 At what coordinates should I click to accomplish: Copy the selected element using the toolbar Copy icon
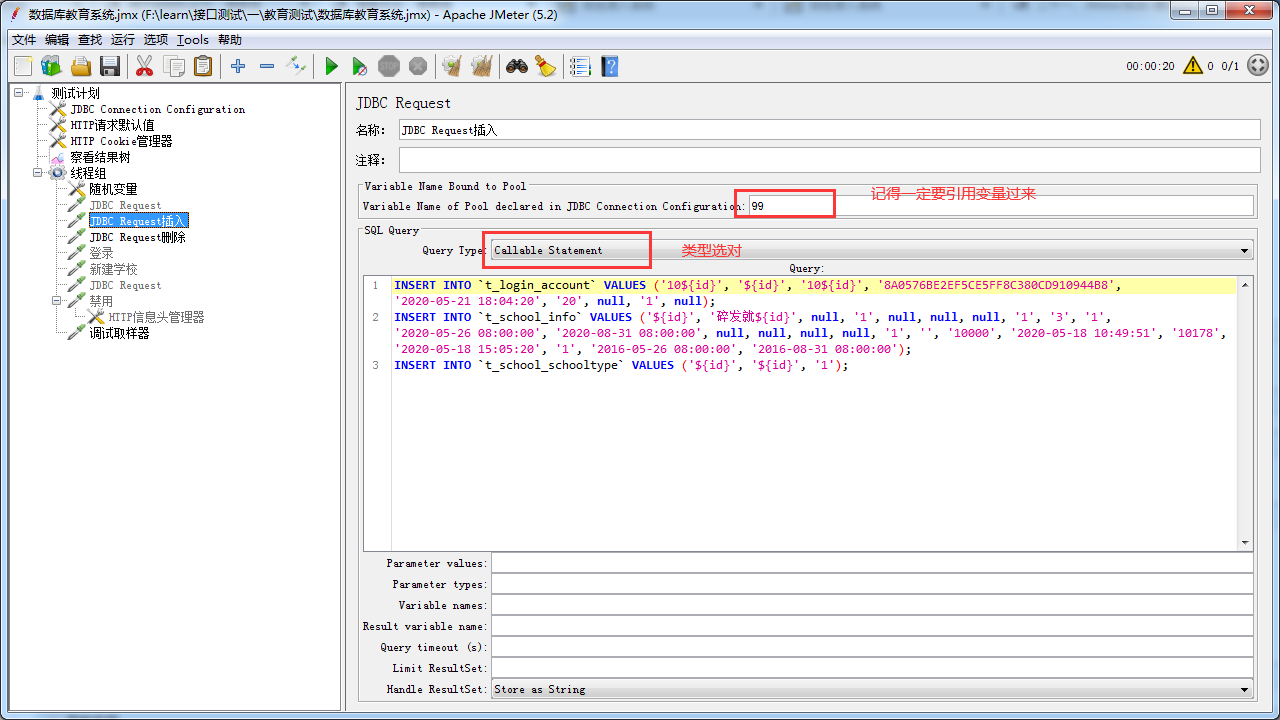(174, 66)
